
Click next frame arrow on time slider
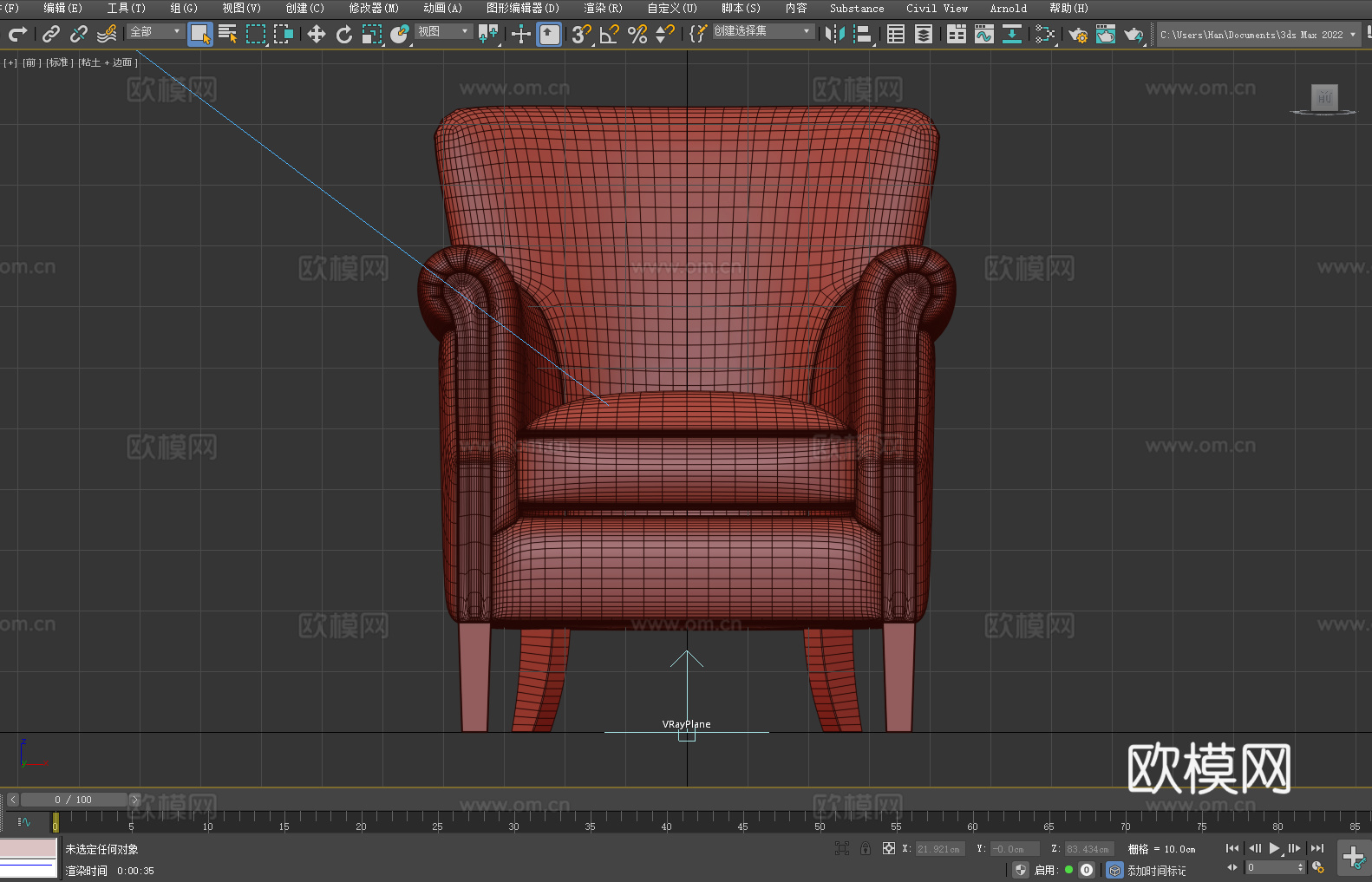tap(134, 800)
